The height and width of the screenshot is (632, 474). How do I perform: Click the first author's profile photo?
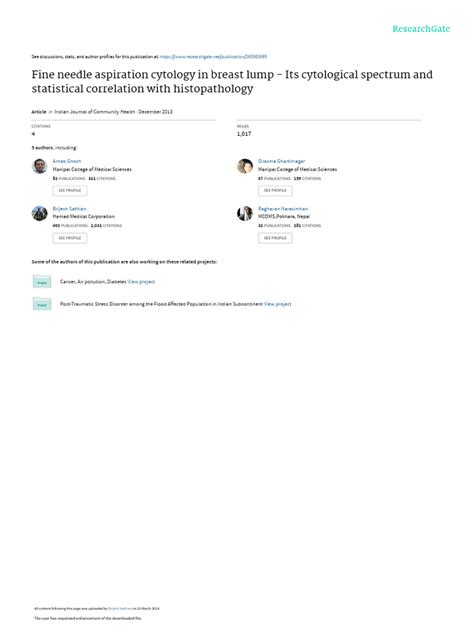[40, 166]
